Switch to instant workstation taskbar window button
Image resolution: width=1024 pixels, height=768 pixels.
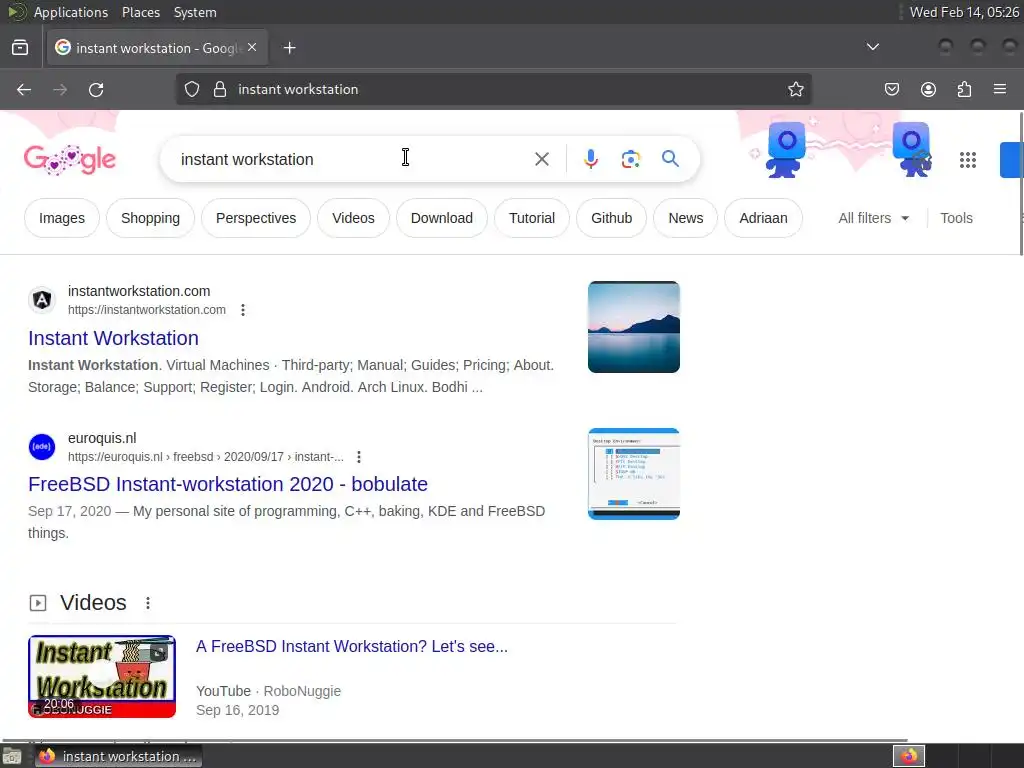click(117, 756)
